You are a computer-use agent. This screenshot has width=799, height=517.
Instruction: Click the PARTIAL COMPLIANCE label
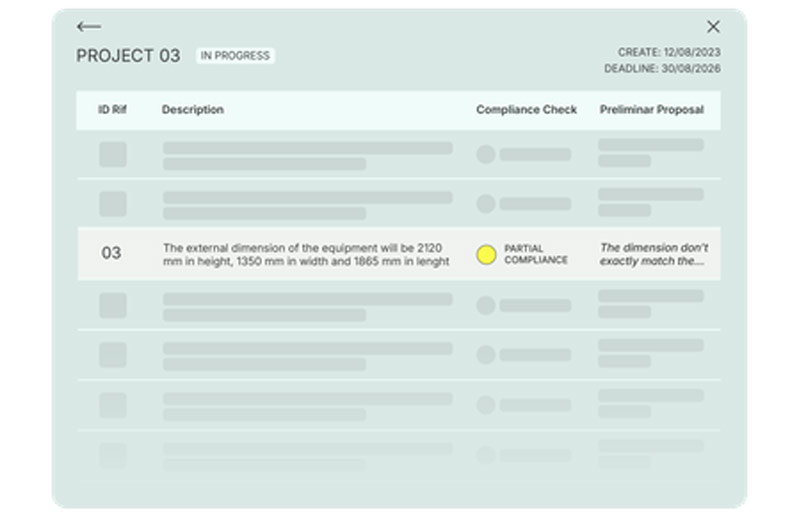[536, 254]
